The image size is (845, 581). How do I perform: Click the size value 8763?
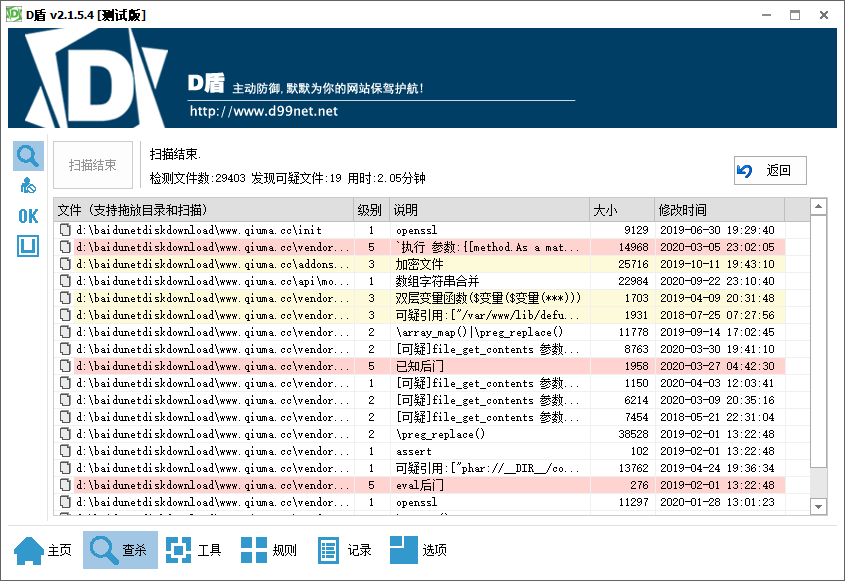(636, 349)
